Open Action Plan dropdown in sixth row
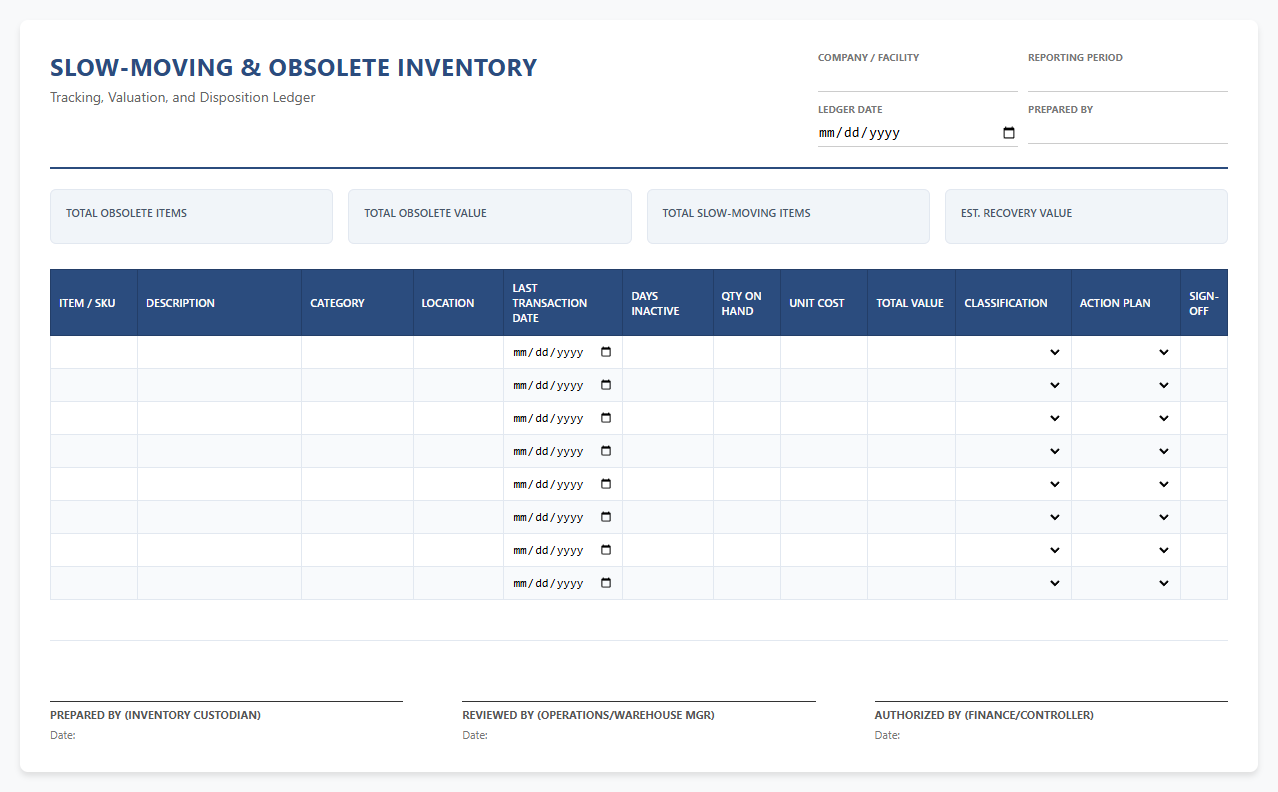This screenshot has height=792, width=1278. point(1126,517)
